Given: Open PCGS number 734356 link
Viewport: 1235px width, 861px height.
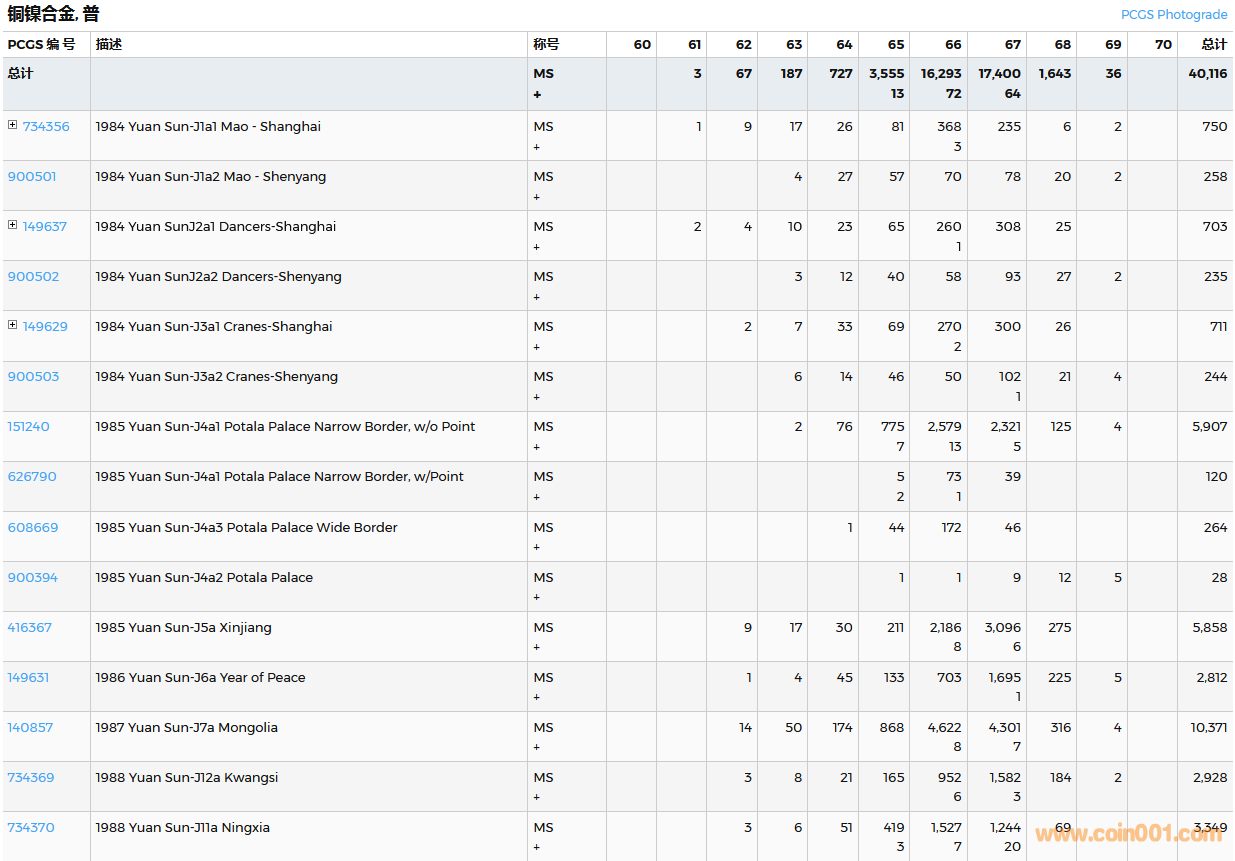Looking at the screenshot, I should [46, 127].
